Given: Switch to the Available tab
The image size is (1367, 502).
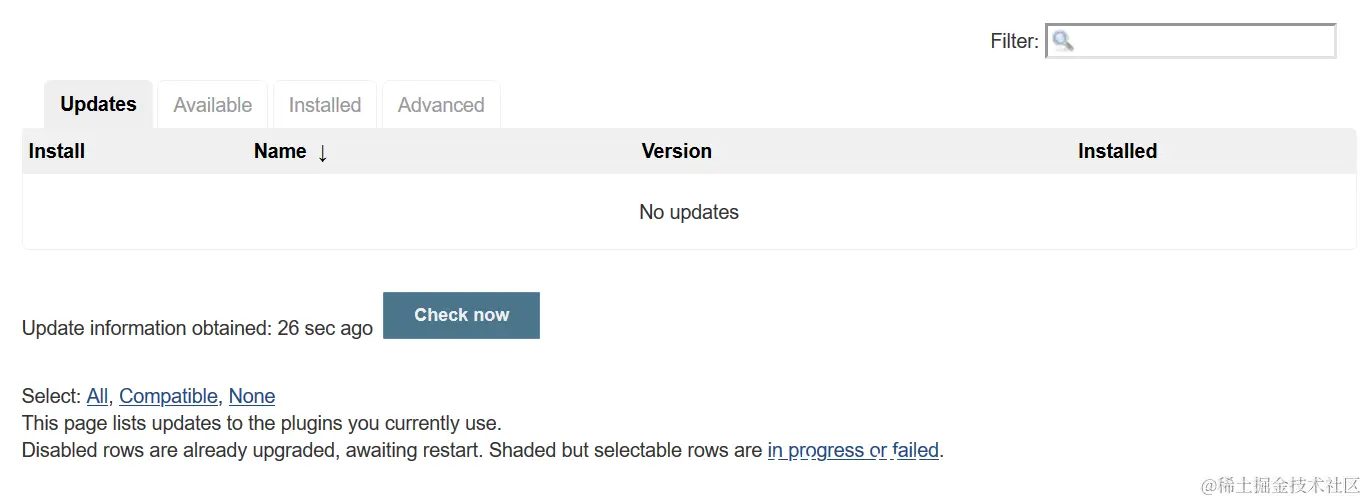Looking at the screenshot, I should tap(212, 105).
